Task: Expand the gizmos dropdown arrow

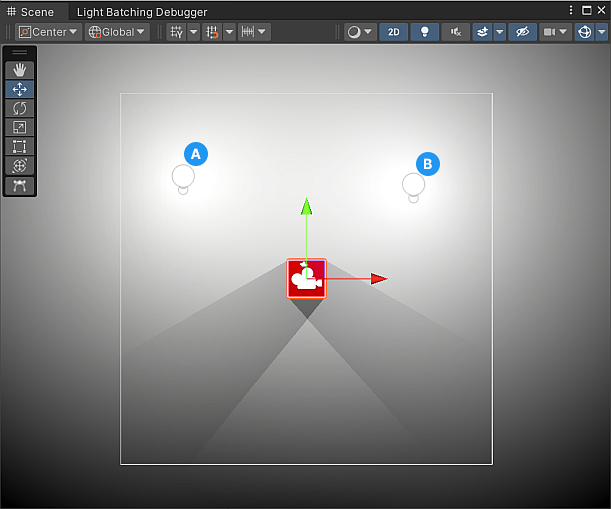Action: click(x=601, y=32)
